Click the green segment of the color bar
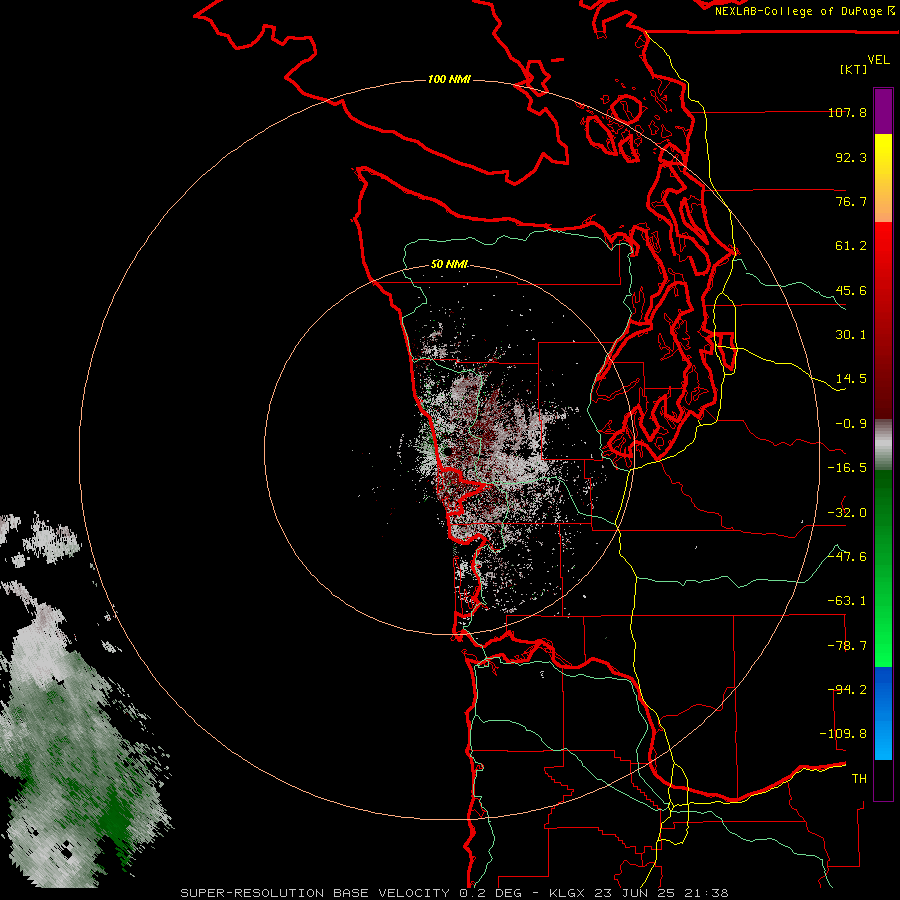Screen dimensions: 900x900 [x=883, y=568]
